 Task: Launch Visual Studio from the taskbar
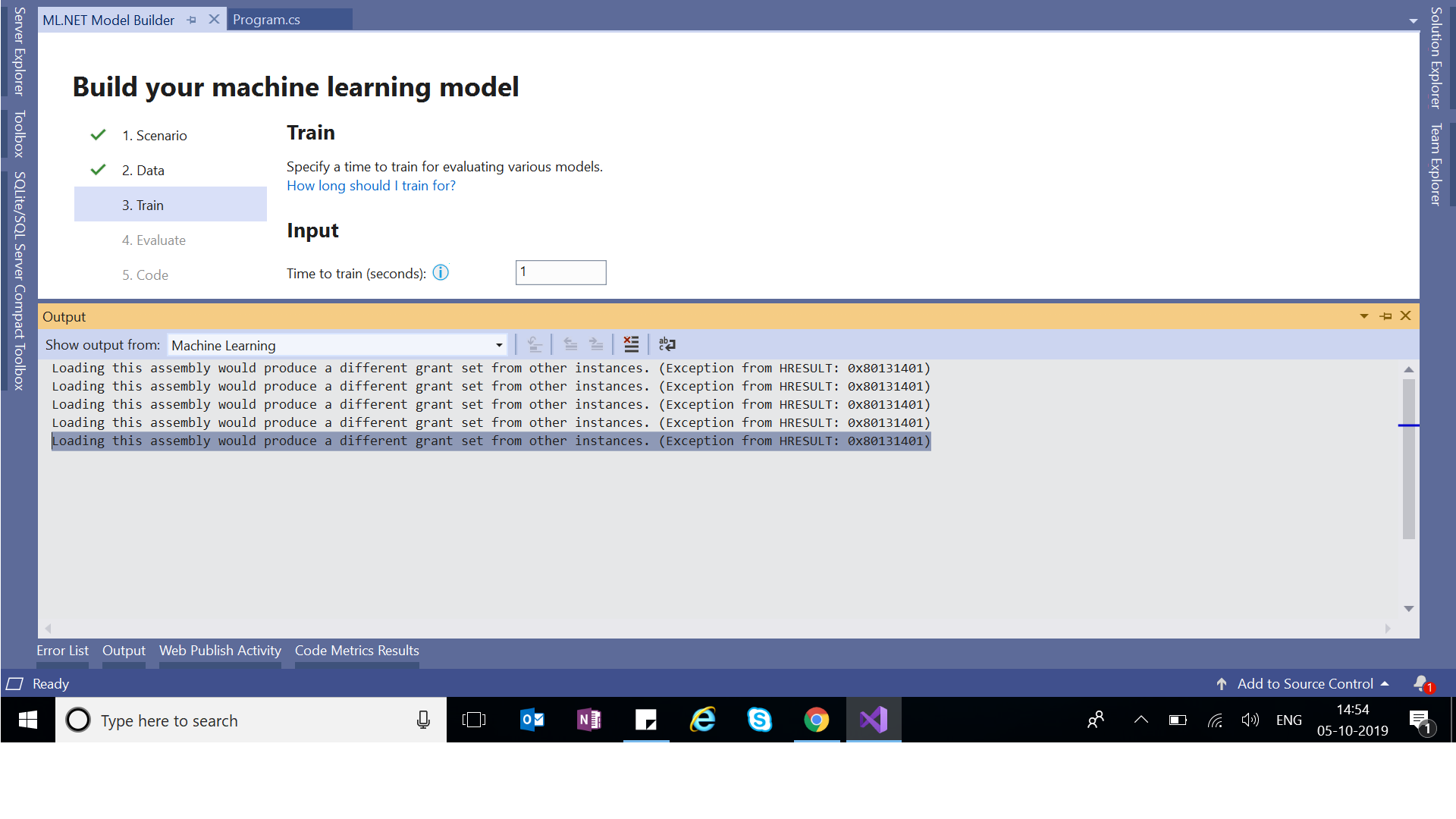pos(874,720)
